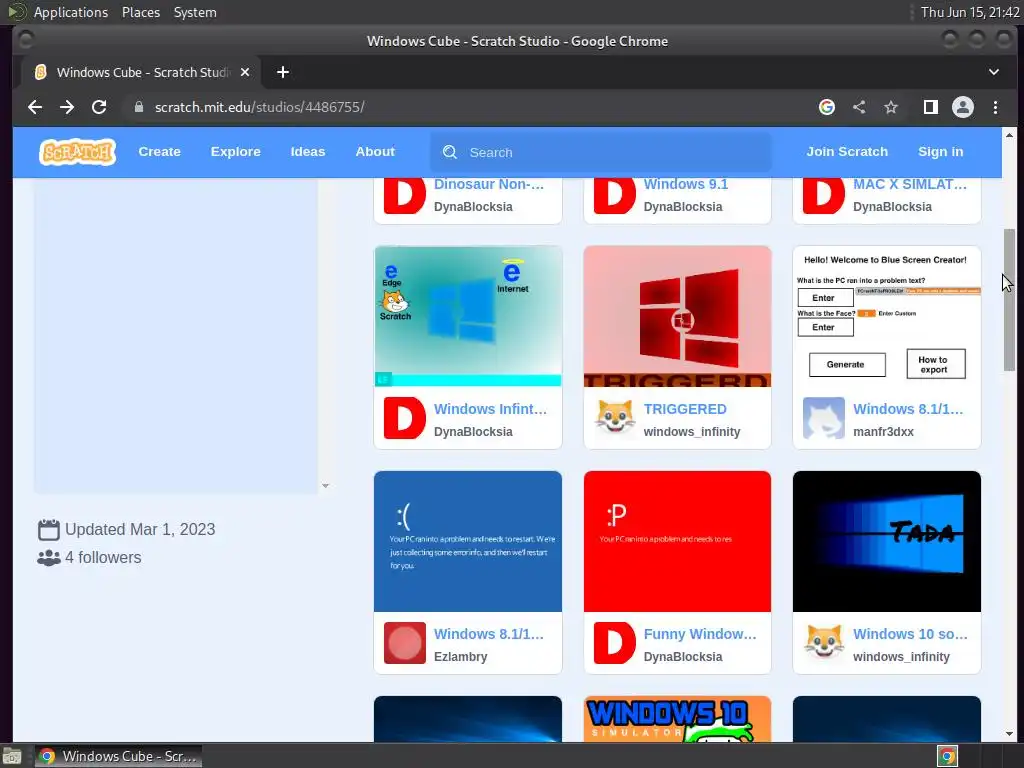Open Chrome three-dot menu
This screenshot has width=1024, height=768.
[x=995, y=107]
